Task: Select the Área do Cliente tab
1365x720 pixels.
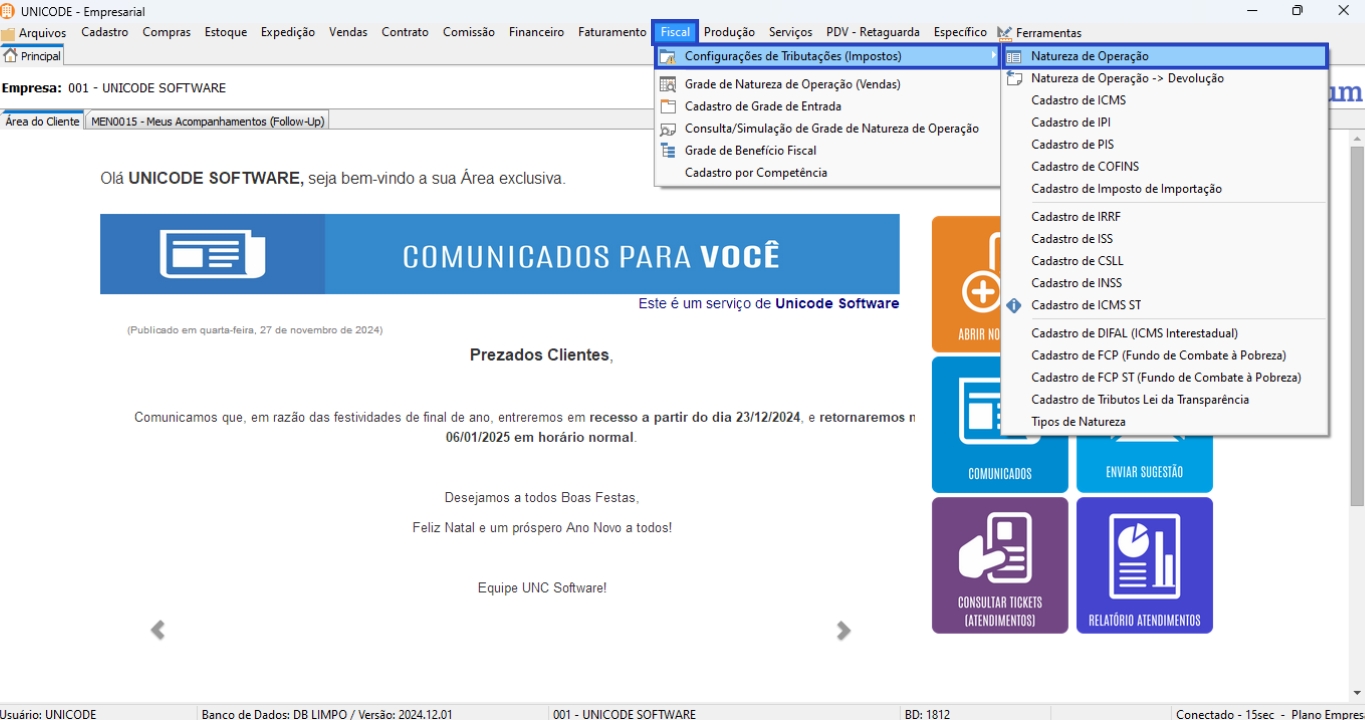Action: coord(42,122)
